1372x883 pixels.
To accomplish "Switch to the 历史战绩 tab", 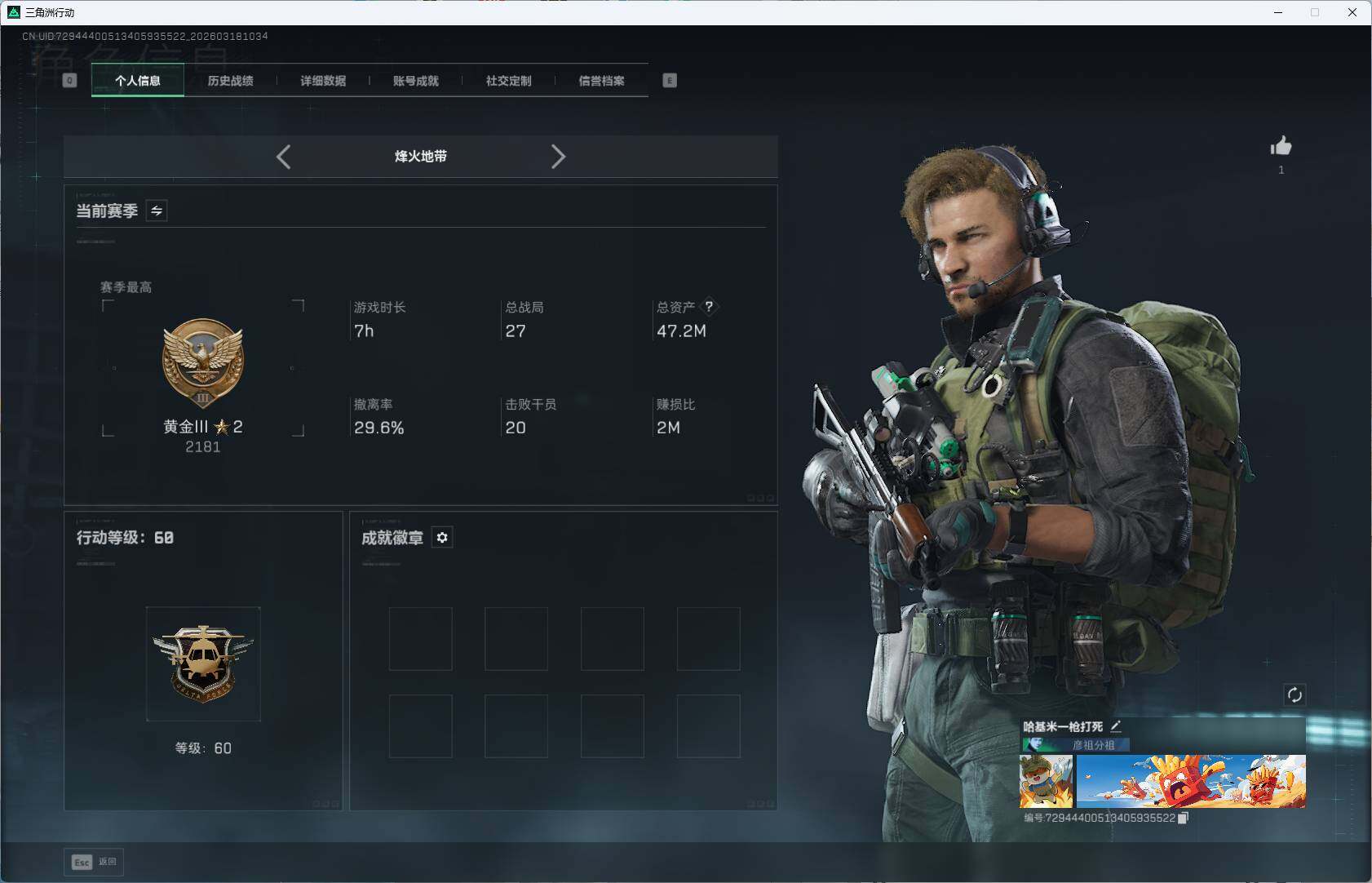I will (x=231, y=80).
